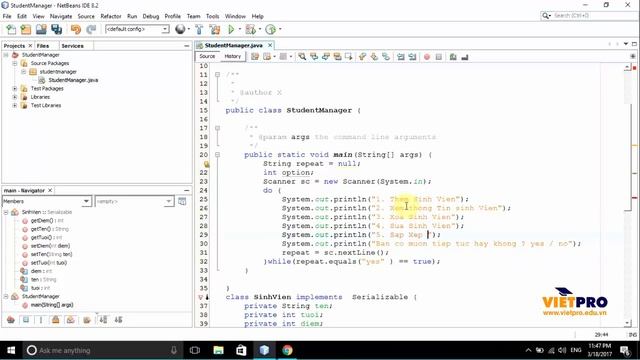Click the Undo arrow icon

point(76,29)
